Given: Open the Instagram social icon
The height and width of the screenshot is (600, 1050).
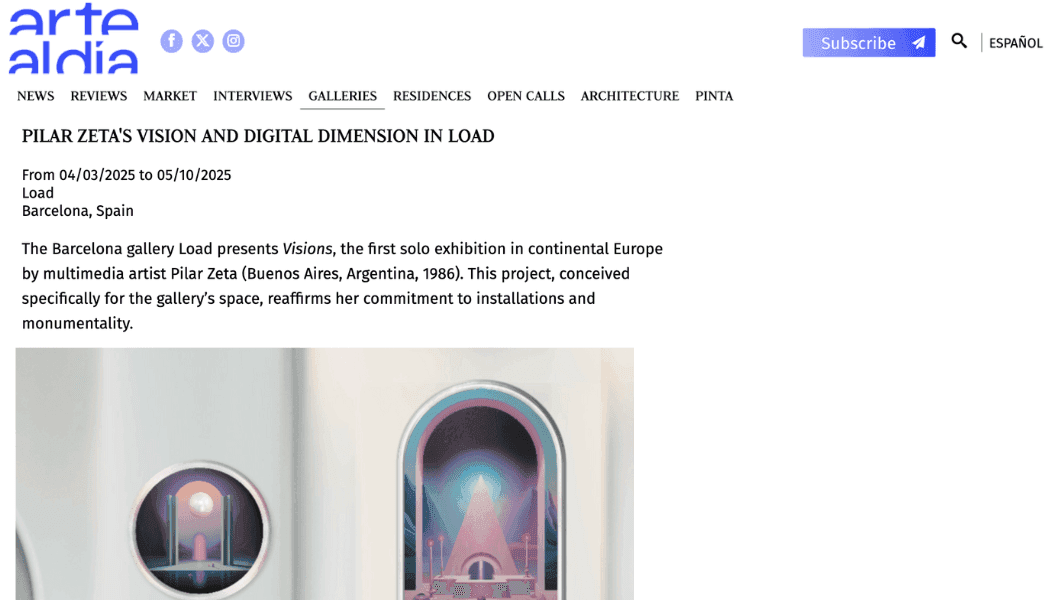Looking at the screenshot, I should pyautogui.click(x=233, y=41).
